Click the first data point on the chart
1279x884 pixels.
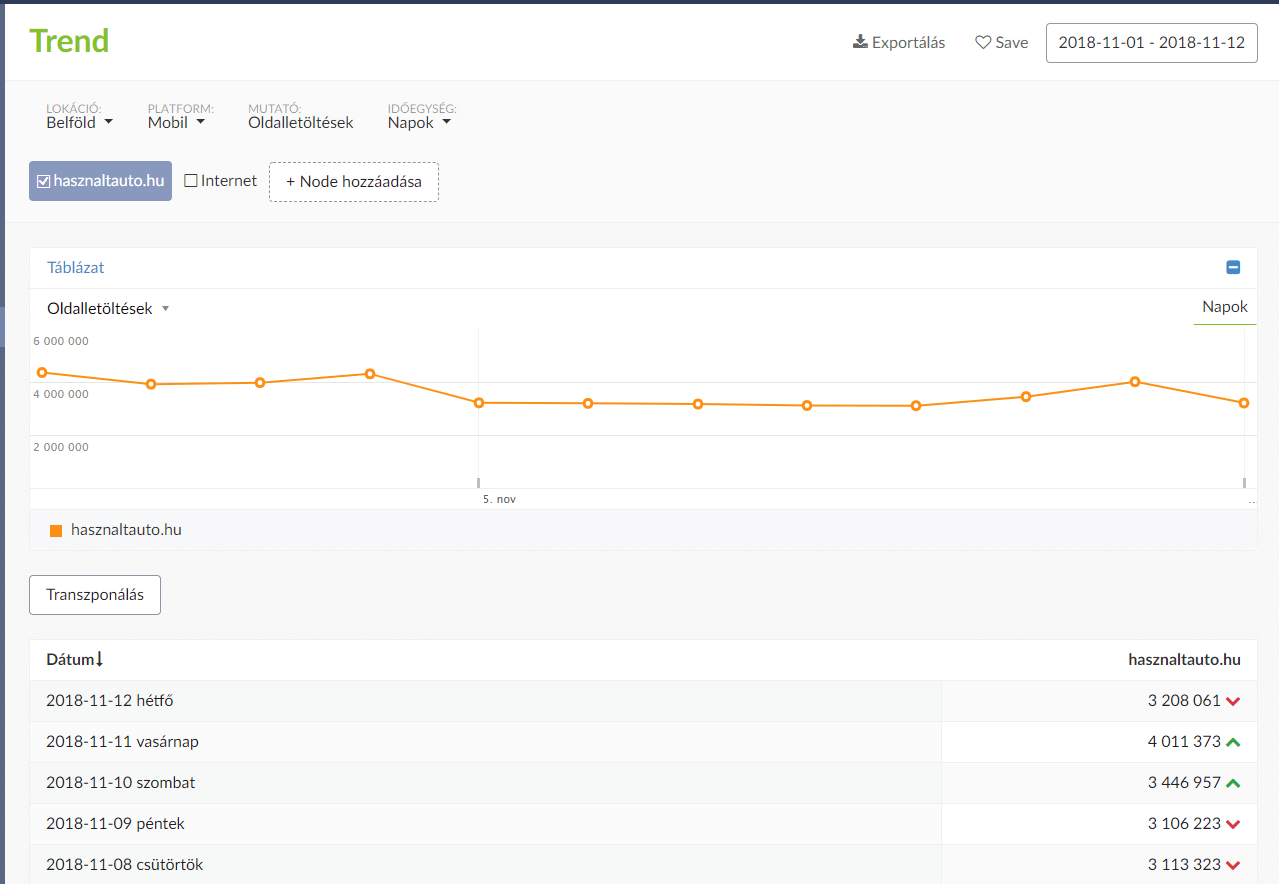(42, 372)
